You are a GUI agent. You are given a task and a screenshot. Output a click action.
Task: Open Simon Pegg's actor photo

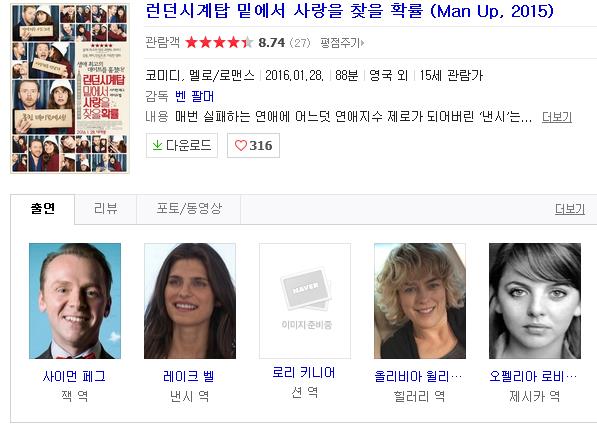pyautogui.click(x=75, y=301)
